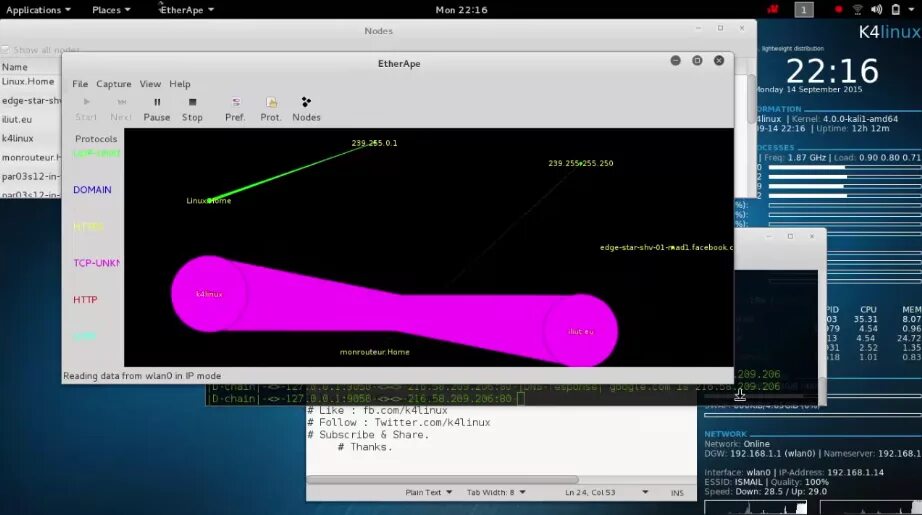This screenshot has width=922, height=515.
Task: Open the Pref. preferences toolbar icon
Action: coord(235,109)
